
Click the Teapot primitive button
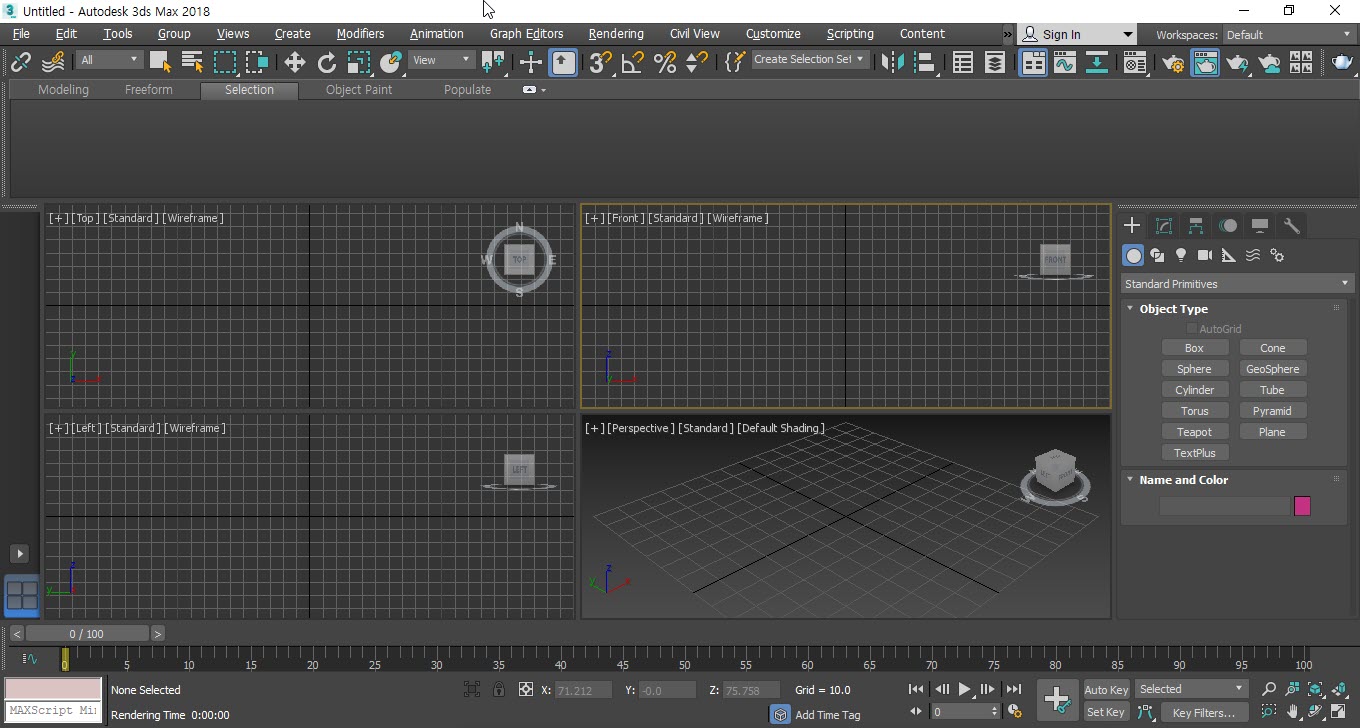pyautogui.click(x=1194, y=432)
